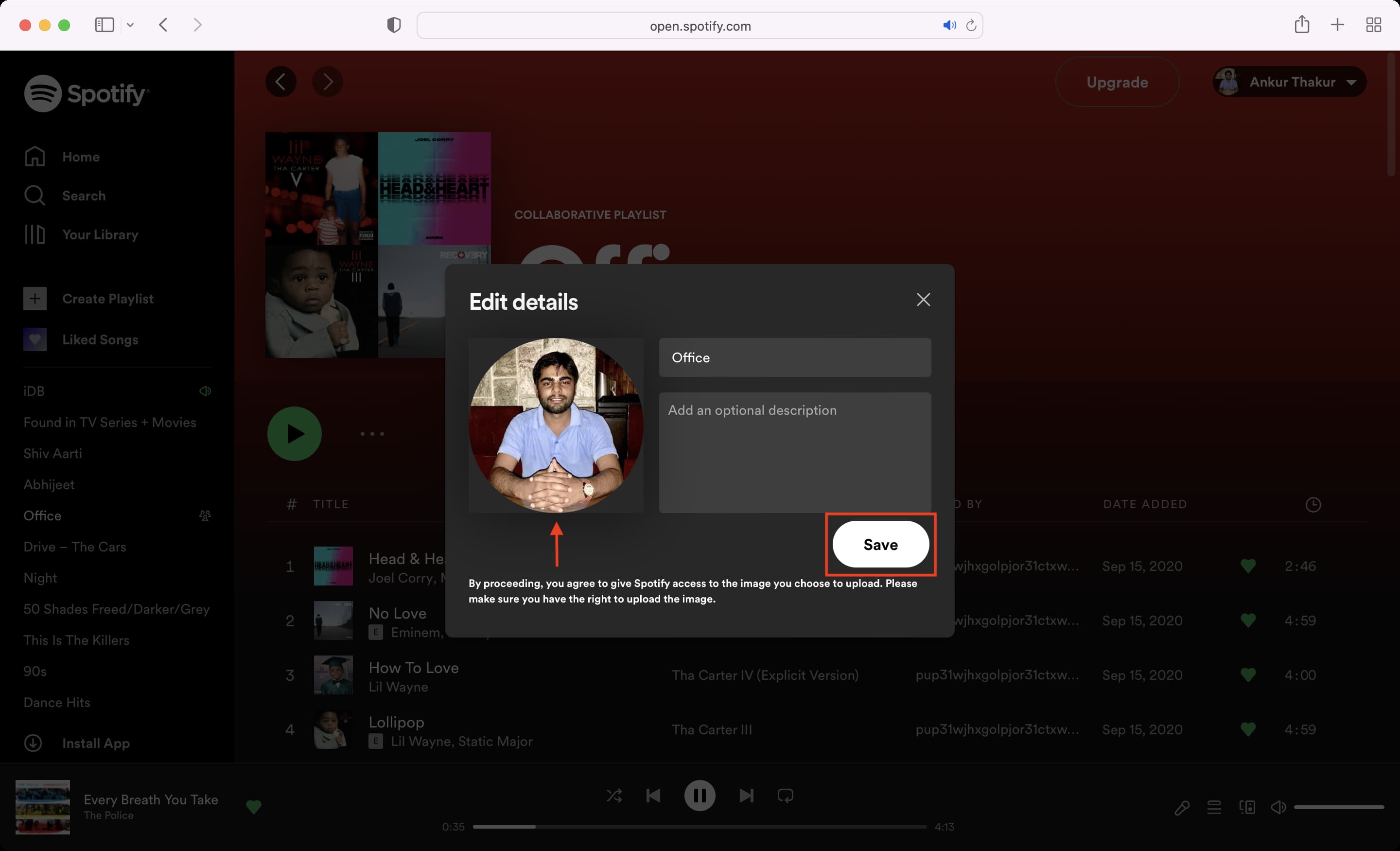Click Install App download icon
The height and width of the screenshot is (851, 1400).
33,743
